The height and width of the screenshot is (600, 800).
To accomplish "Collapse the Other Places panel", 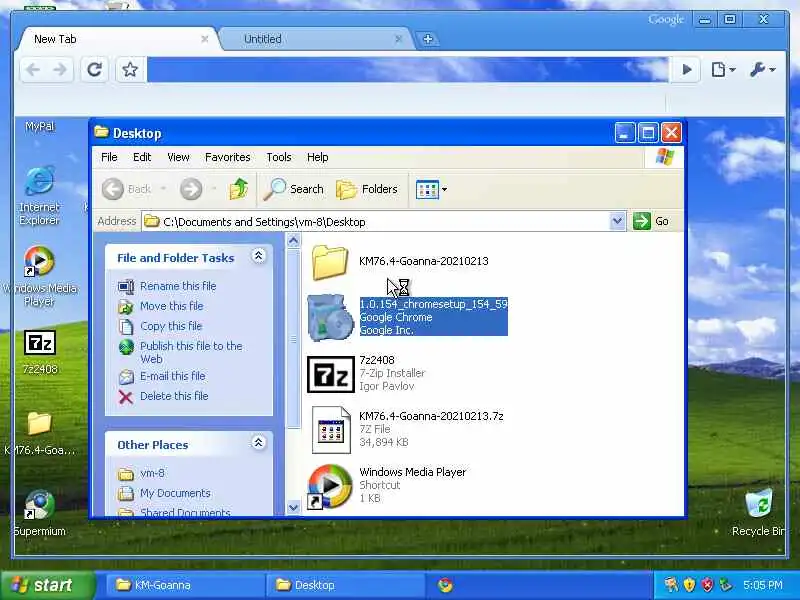I will (258, 443).
